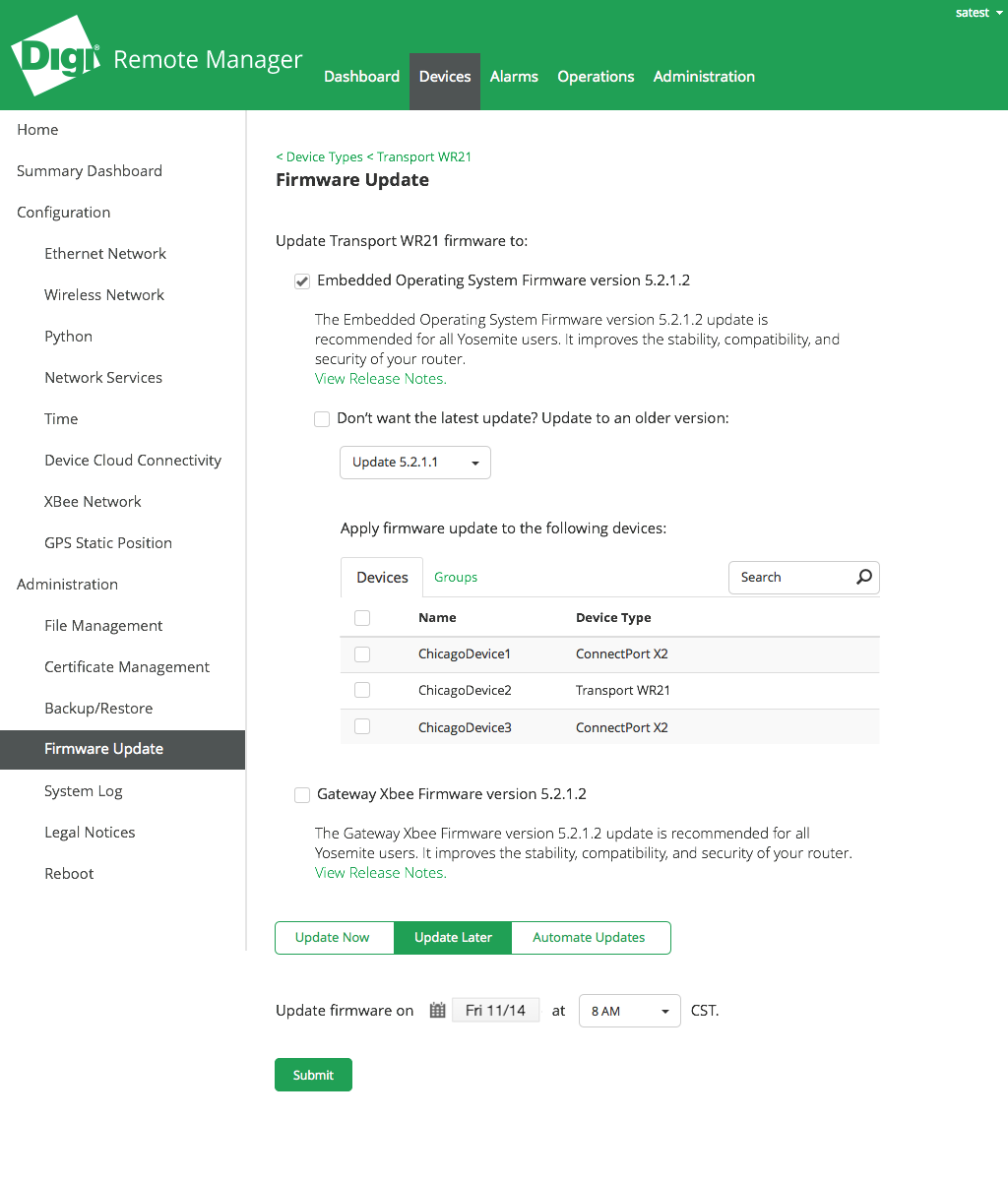Open XBee Network settings
This screenshot has width=1008, height=1181.
93,502
